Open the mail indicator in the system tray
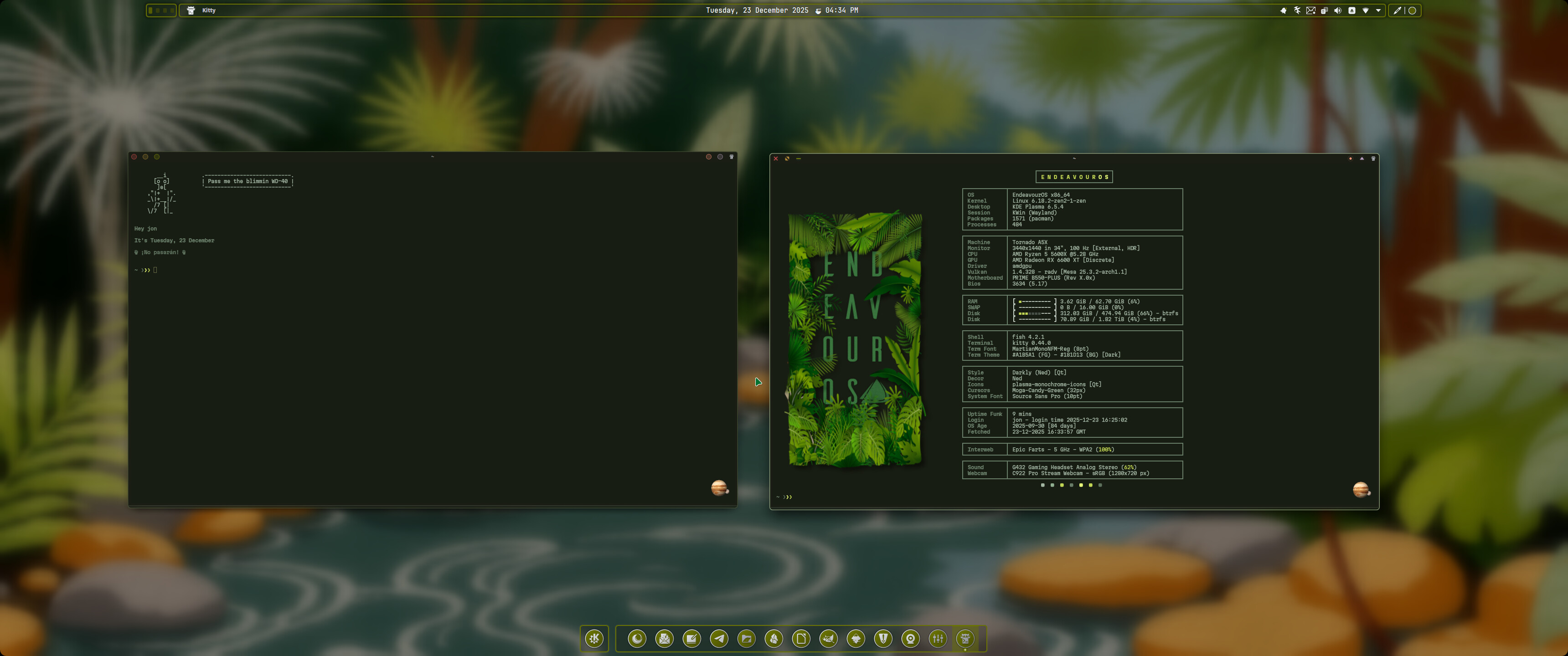The width and height of the screenshot is (1568, 656). (x=1310, y=10)
